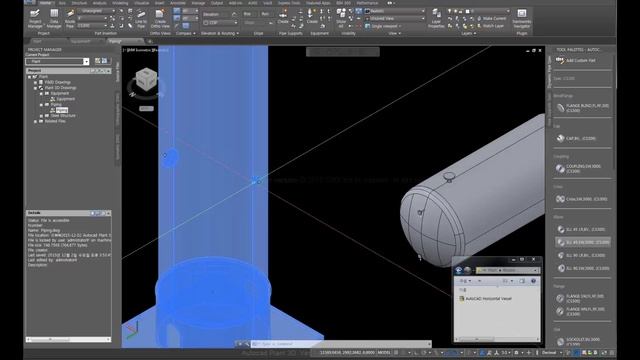Switch to the Home ribbon tab
Image resolution: width=640 pixels, height=360 pixels.
click(x=45, y=3)
